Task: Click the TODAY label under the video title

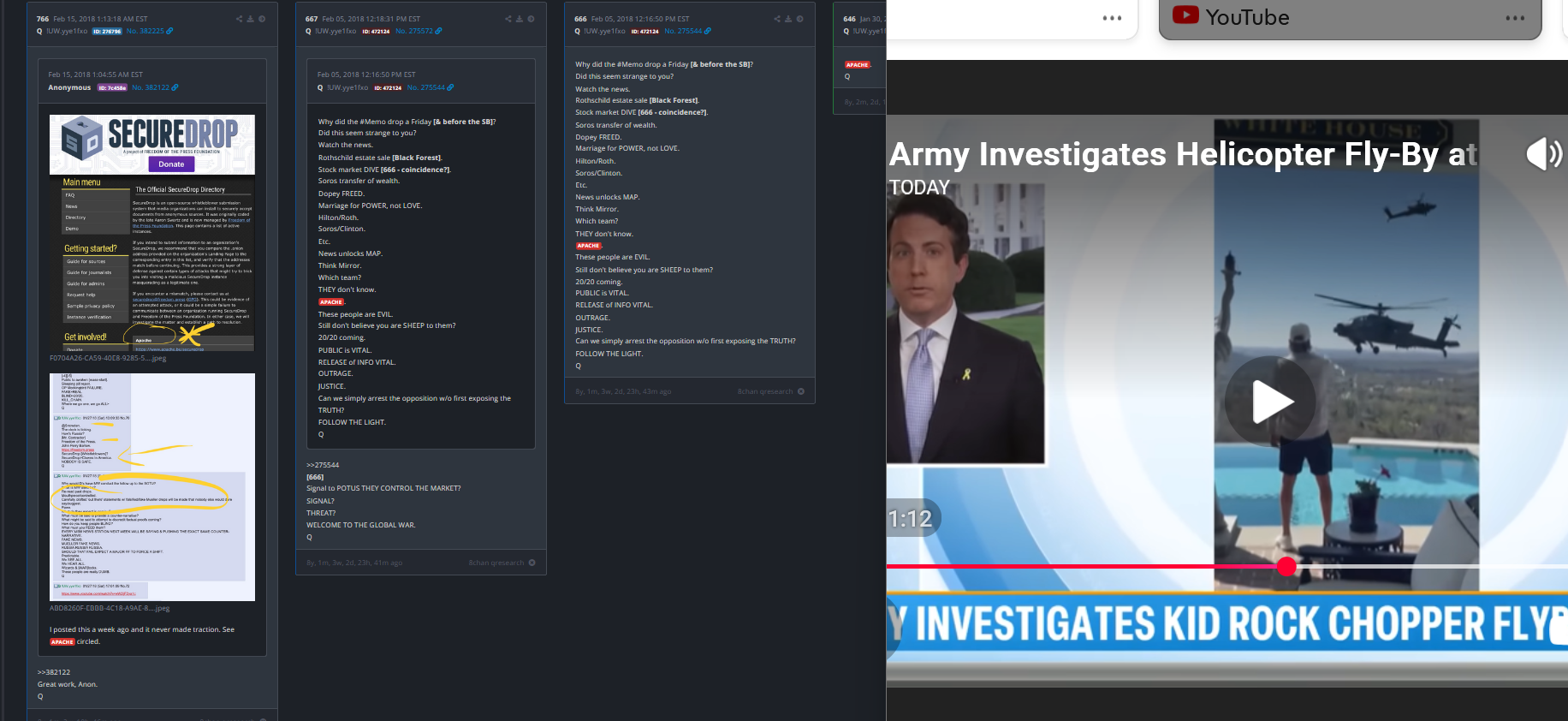Action: click(919, 188)
